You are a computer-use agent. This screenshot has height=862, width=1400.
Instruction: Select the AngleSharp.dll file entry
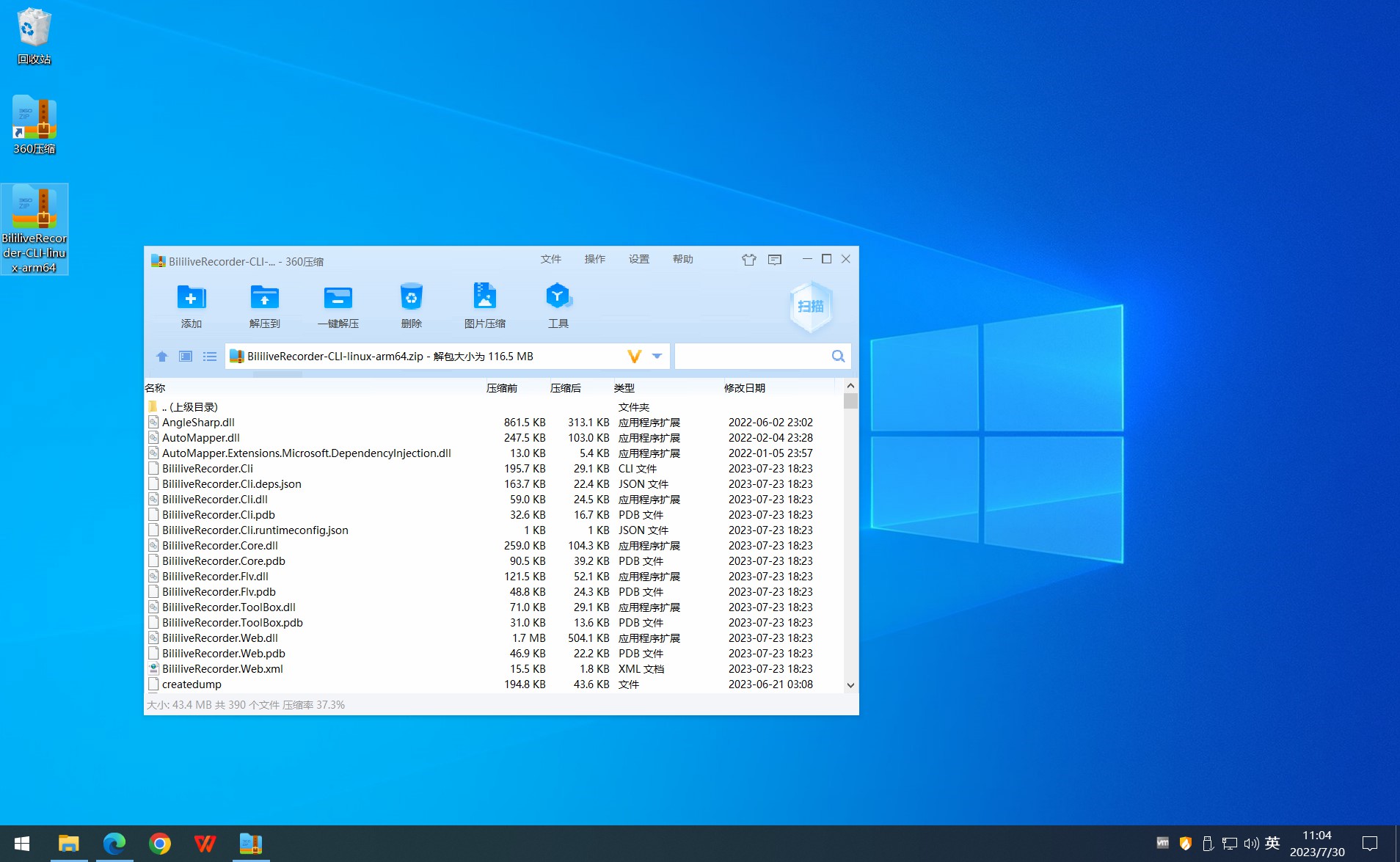click(x=198, y=423)
